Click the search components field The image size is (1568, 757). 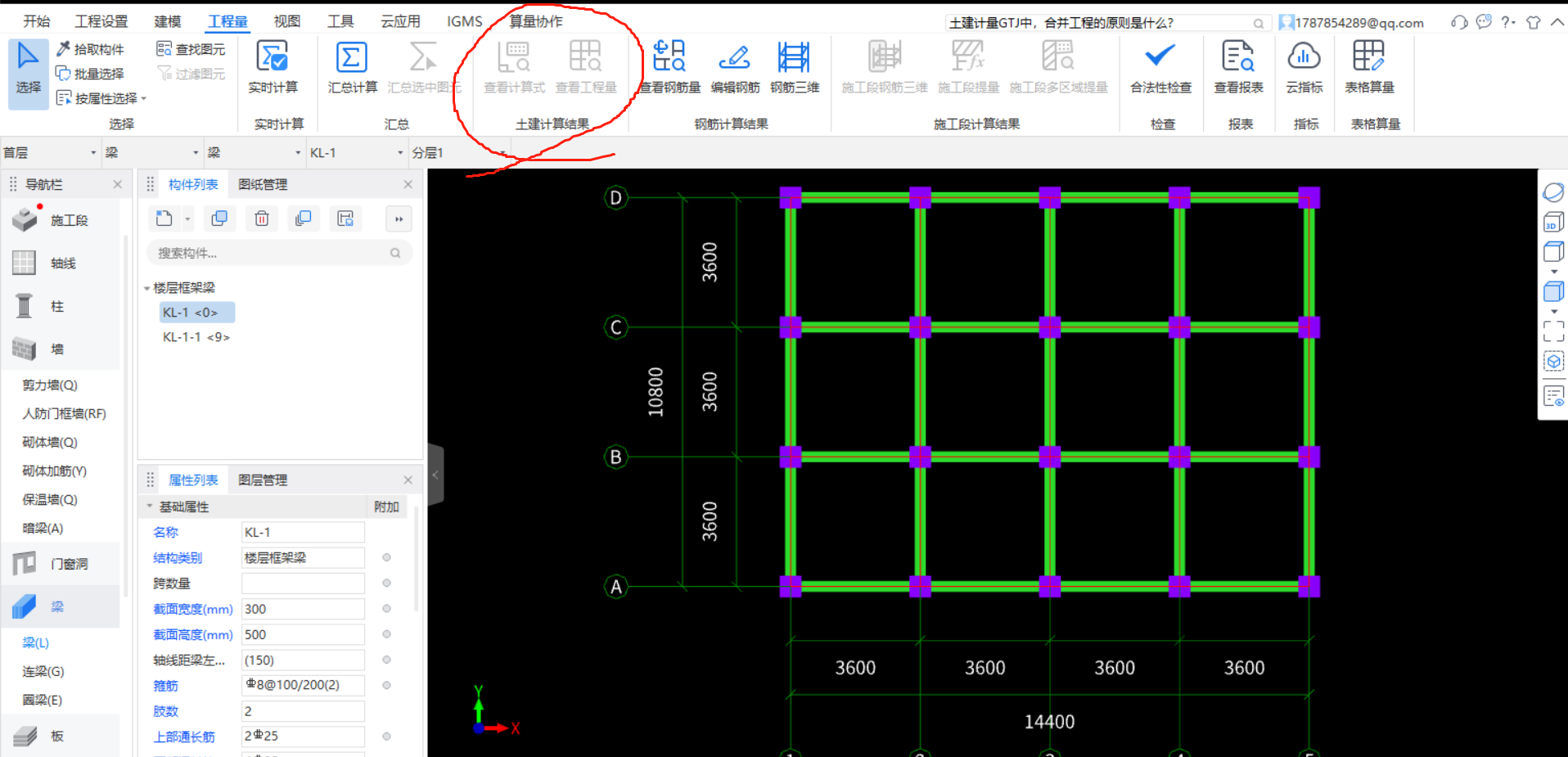coord(279,253)
